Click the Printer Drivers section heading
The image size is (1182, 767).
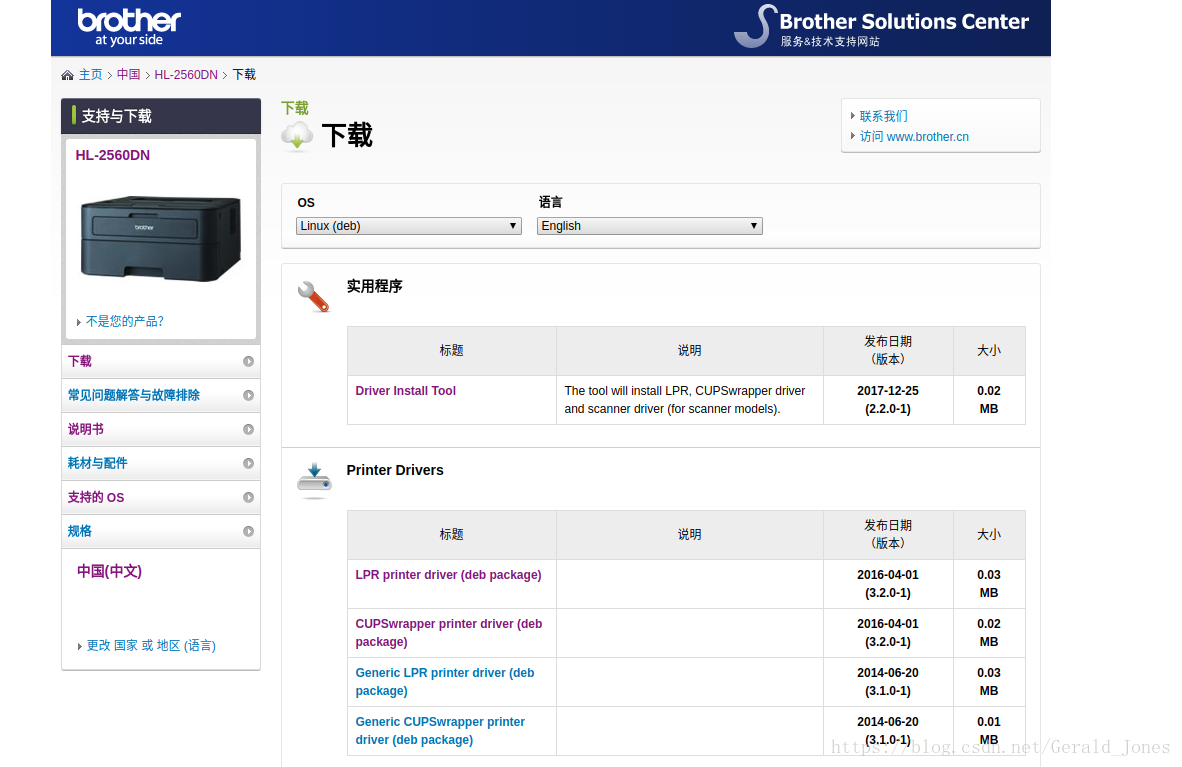pyautogui.click(x=395, y=470)
